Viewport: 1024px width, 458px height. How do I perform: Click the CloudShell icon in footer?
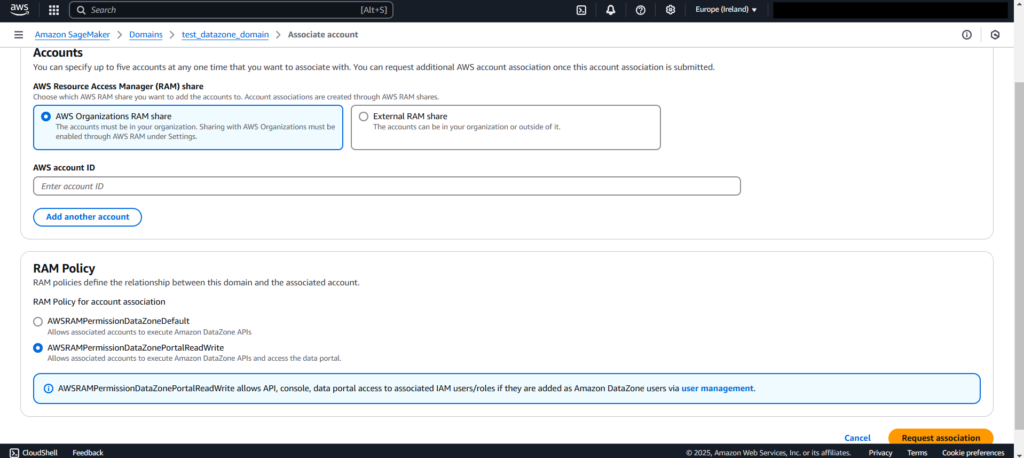pyautogui.click(x=14, y=453)
